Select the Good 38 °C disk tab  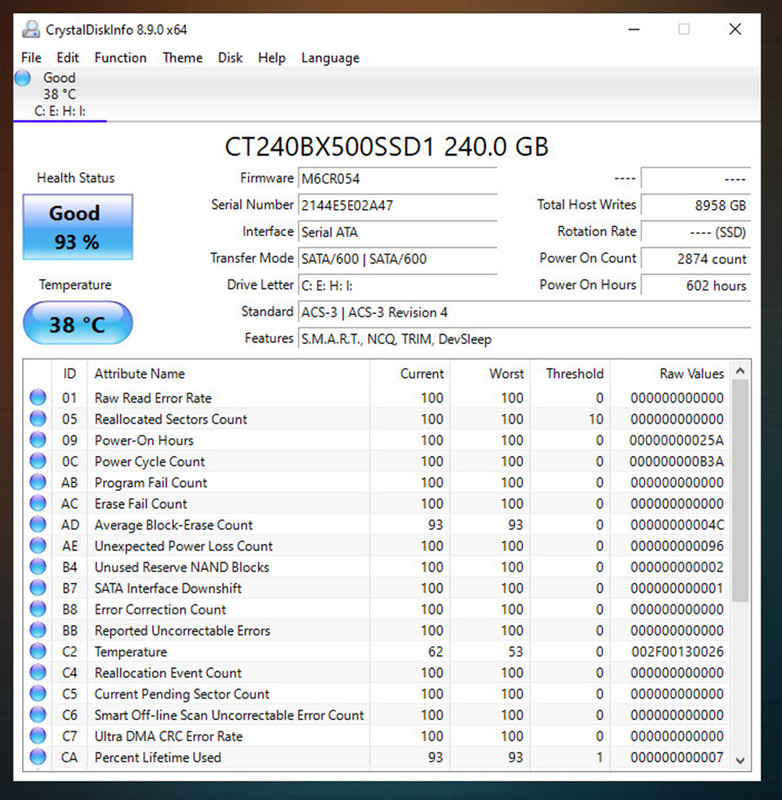(x=60, y=94)
